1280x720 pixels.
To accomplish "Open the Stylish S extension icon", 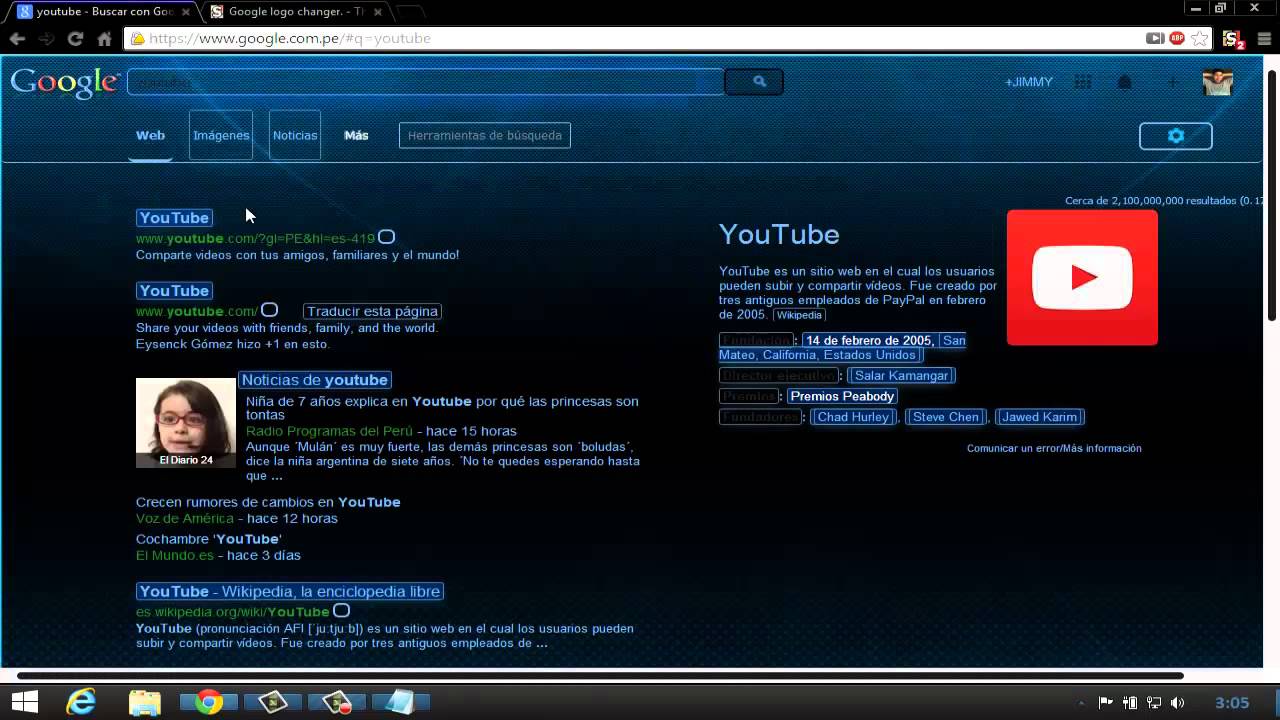I will pos(1233,38).
